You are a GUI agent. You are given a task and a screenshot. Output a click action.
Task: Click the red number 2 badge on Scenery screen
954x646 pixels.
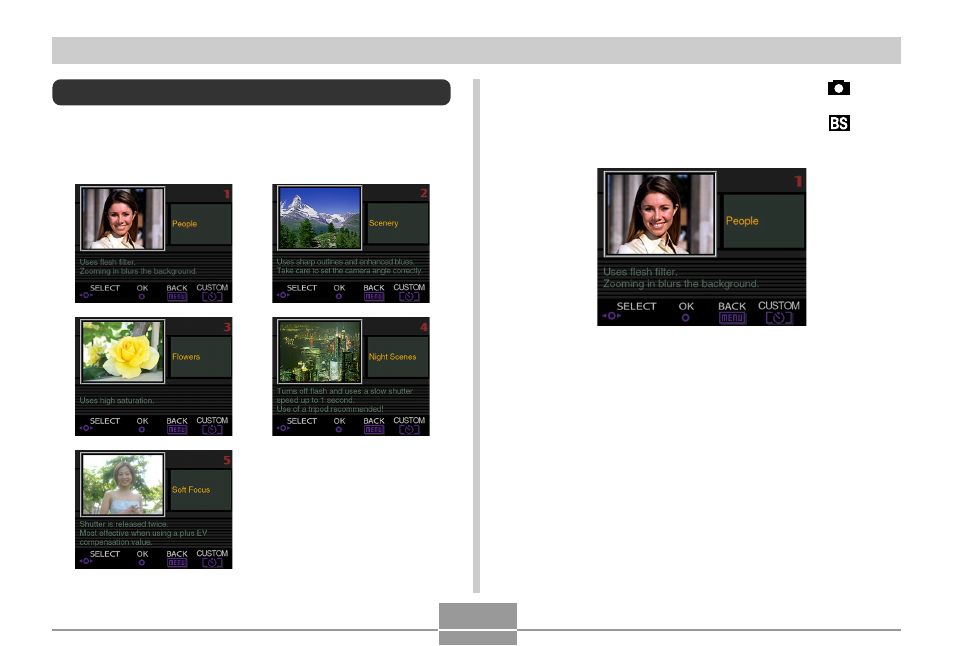(x=423, y=193)
